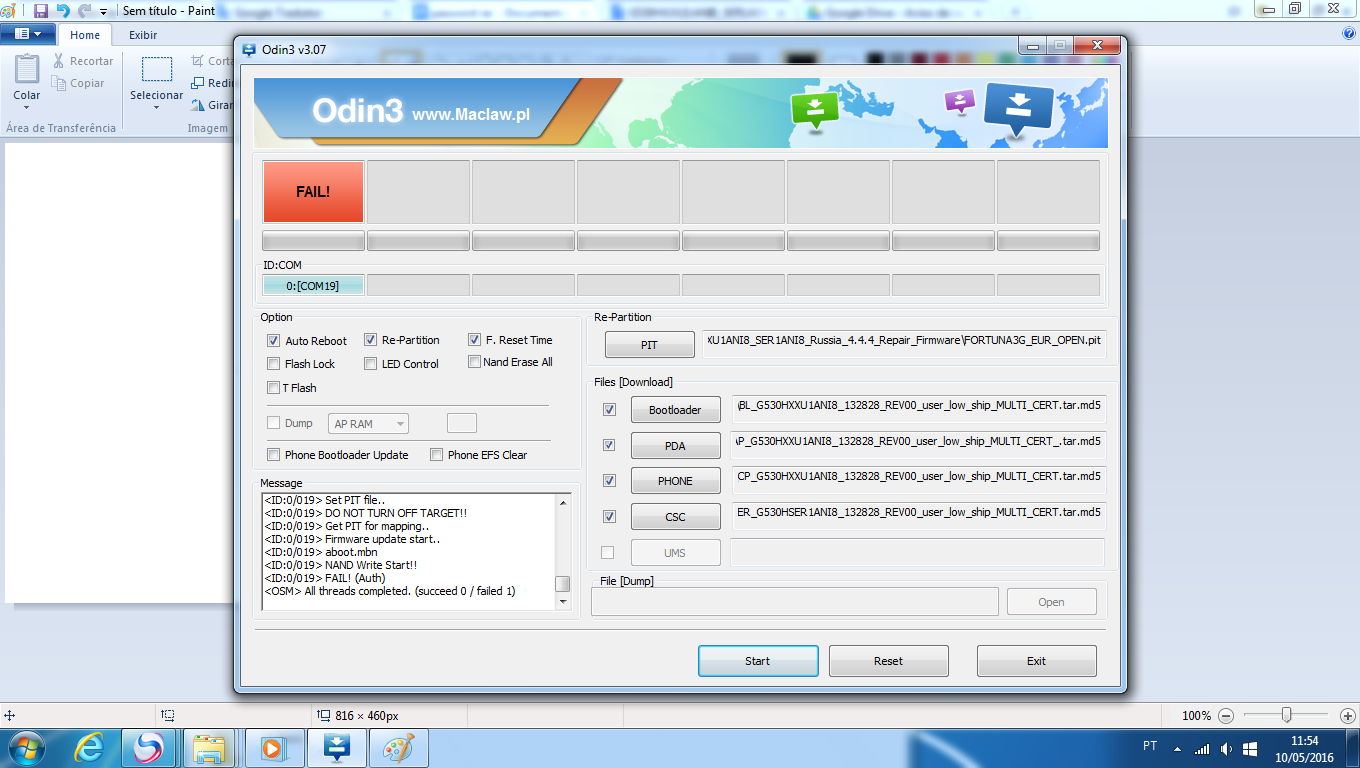The image size is (1360, 768).
Task: Click the Redimensionar icon in Paint
Action: [x=198, y=83]
